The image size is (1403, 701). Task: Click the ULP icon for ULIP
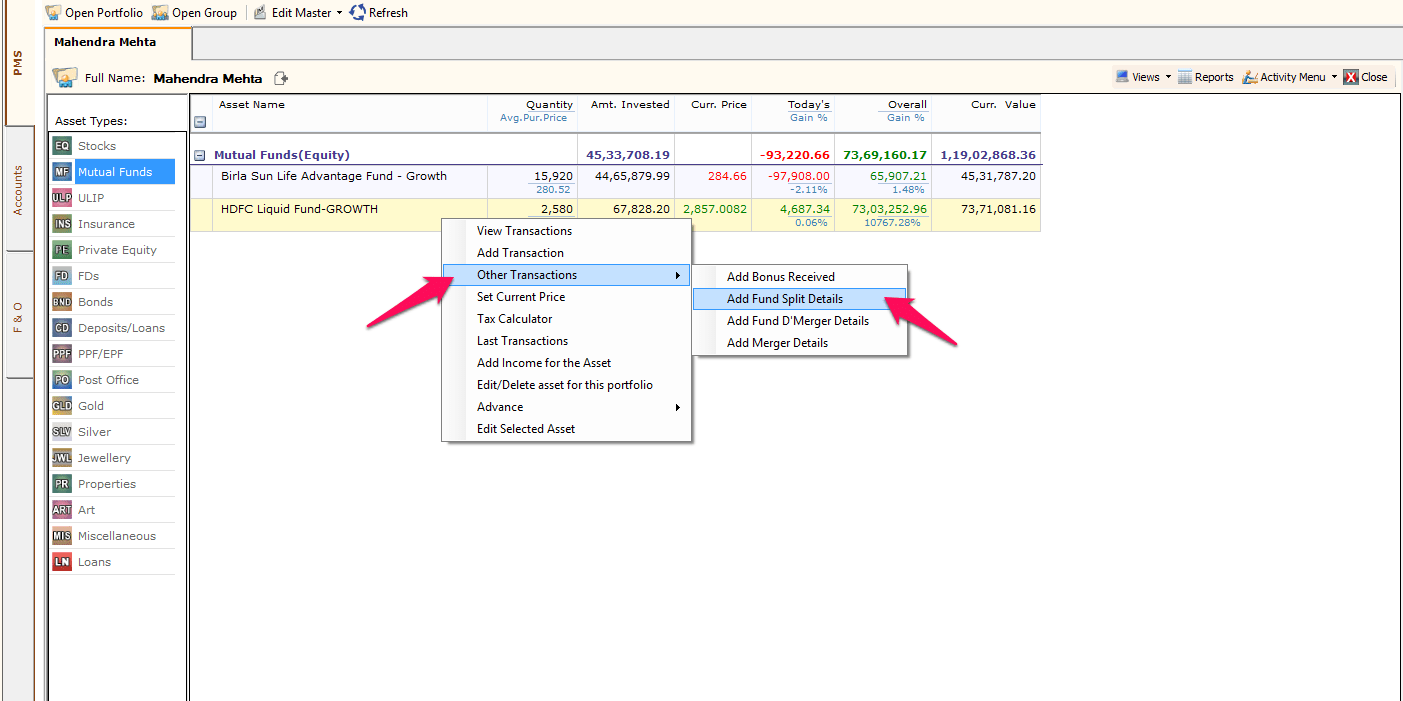pyautogui.click(x=62, y=198)
